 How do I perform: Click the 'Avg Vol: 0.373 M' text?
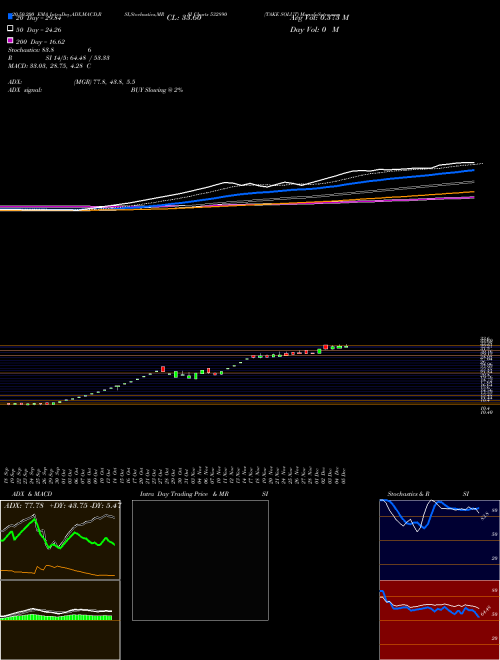(x=319, y=18)
